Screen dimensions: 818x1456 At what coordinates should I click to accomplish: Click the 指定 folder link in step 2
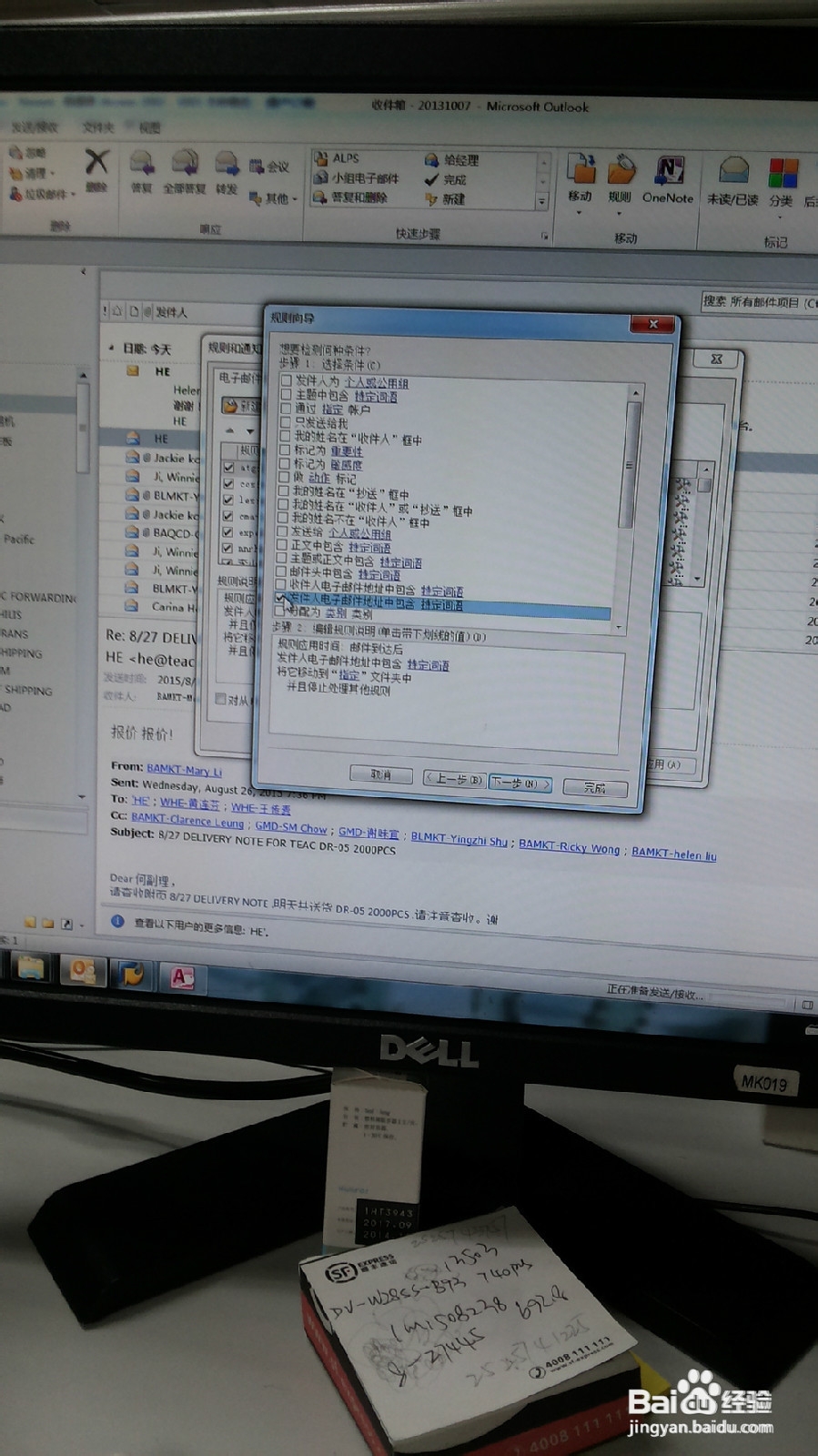(x=349, y=675)
